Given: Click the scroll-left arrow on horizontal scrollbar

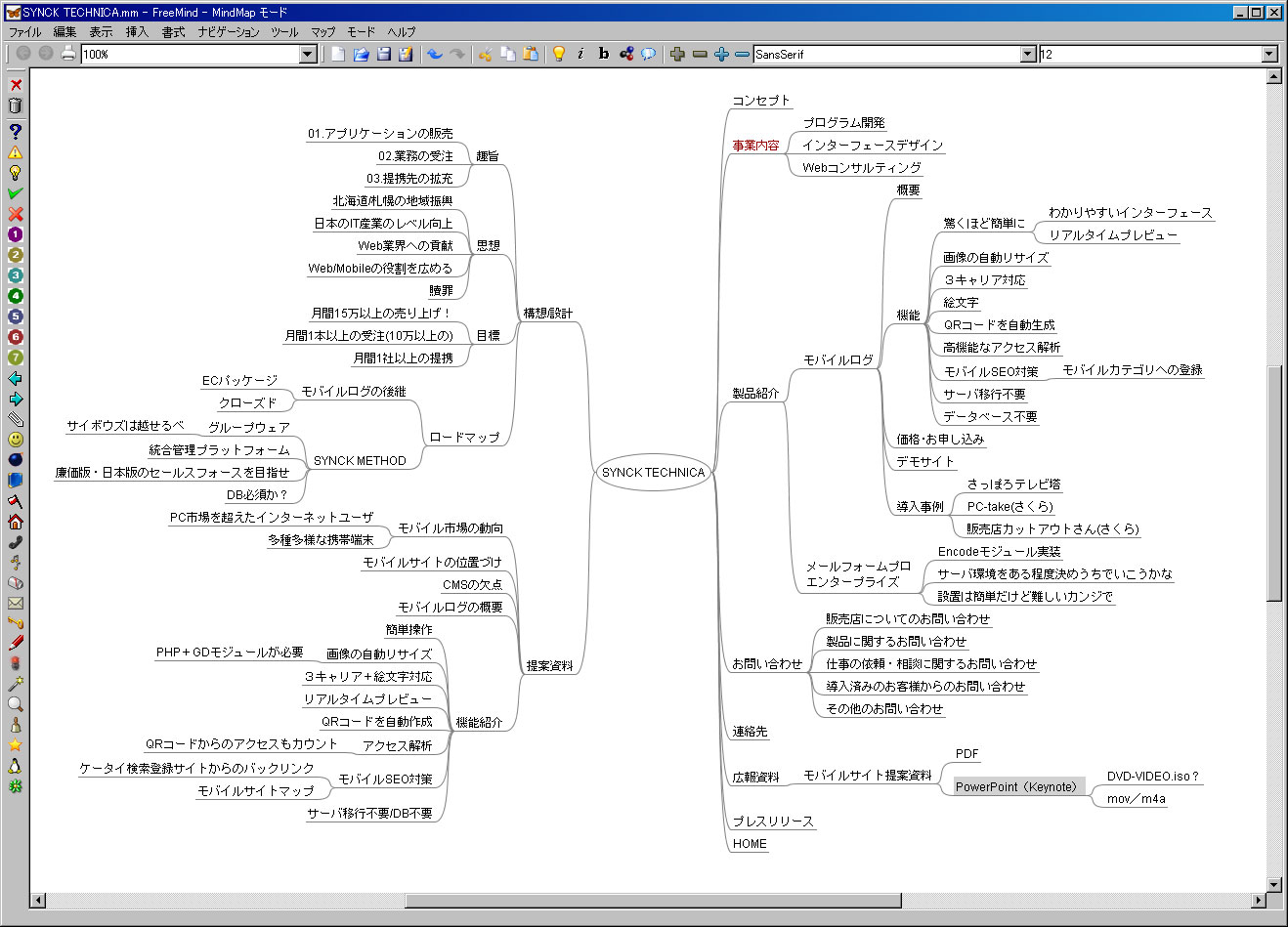Looking at the screenshot, I should (38, 900).
